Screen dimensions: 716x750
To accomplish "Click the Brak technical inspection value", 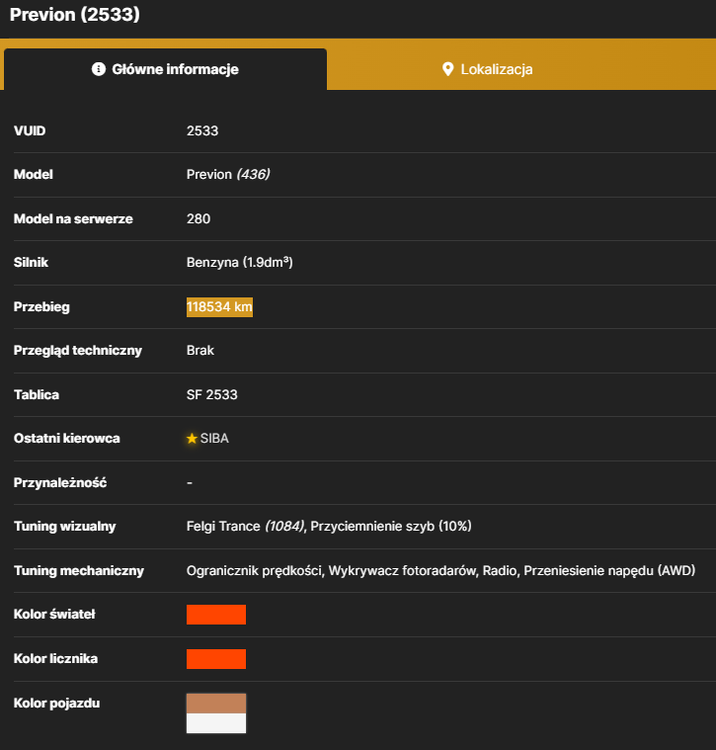I will (200, 351).
